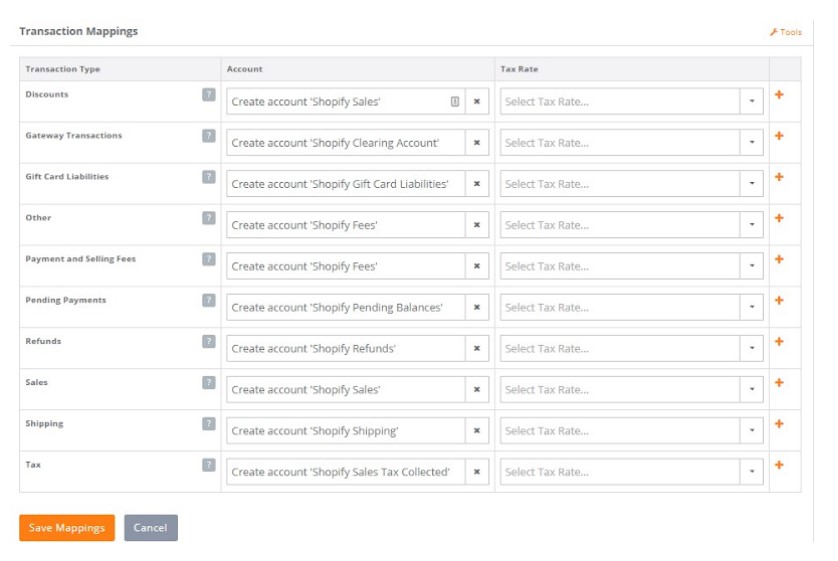The width and height of the screenshot is (838, 561).
Task: Clear the Shopify Pending Balances account
Action: pos(477,308)
